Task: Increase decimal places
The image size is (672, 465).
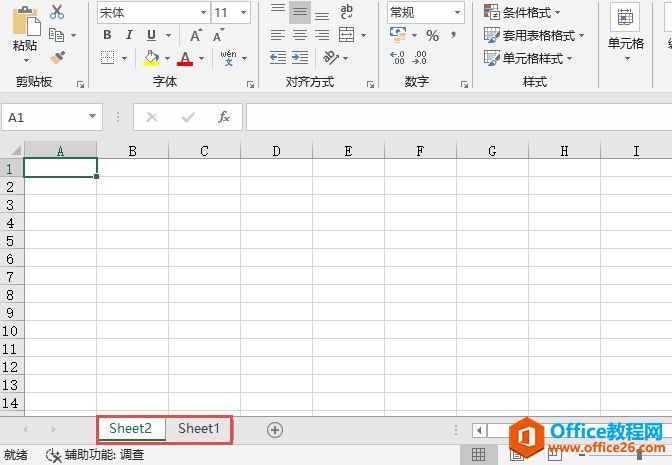Action: pos(397,57)
